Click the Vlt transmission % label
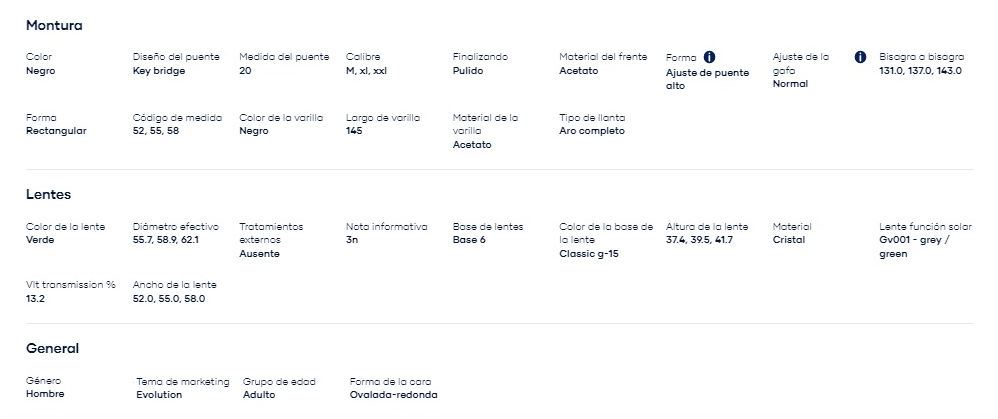 point(71,285)
